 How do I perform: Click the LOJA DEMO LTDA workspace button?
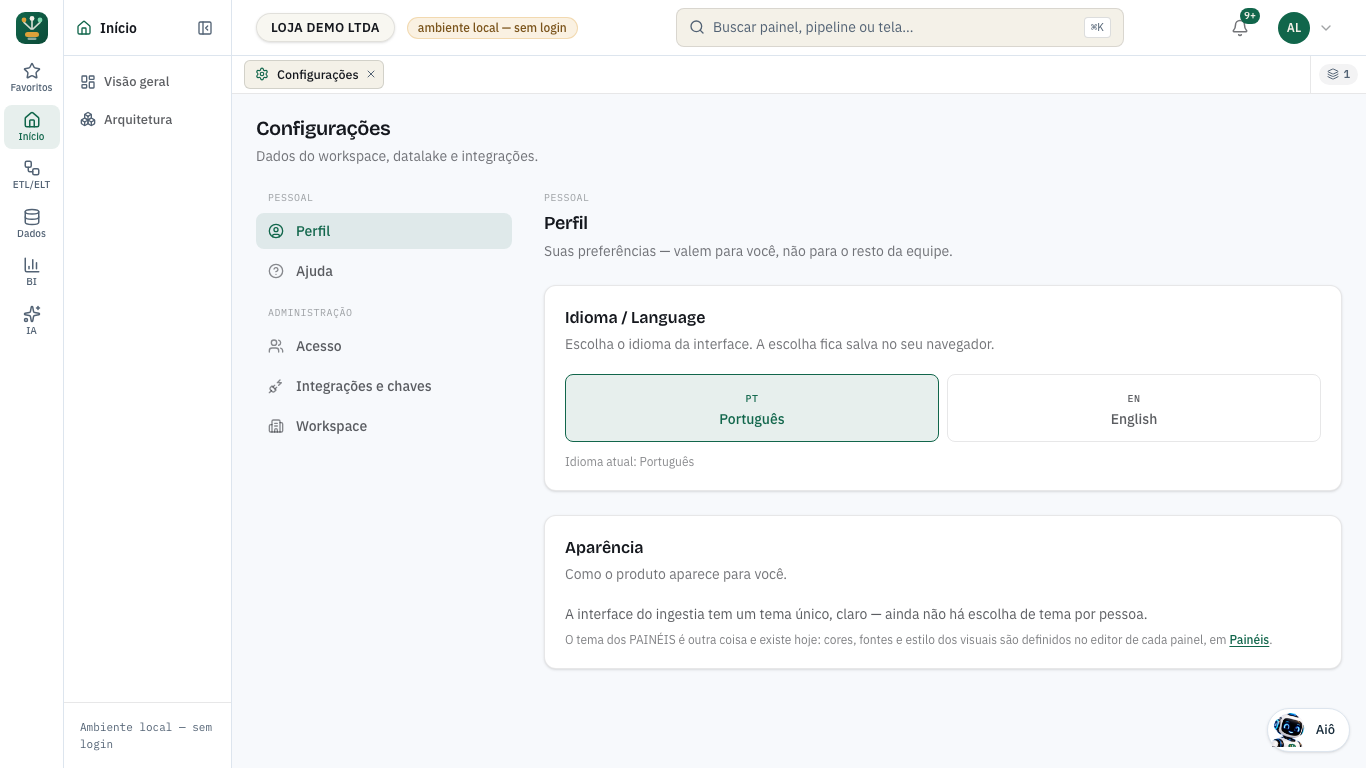click(x=325, y=28)
